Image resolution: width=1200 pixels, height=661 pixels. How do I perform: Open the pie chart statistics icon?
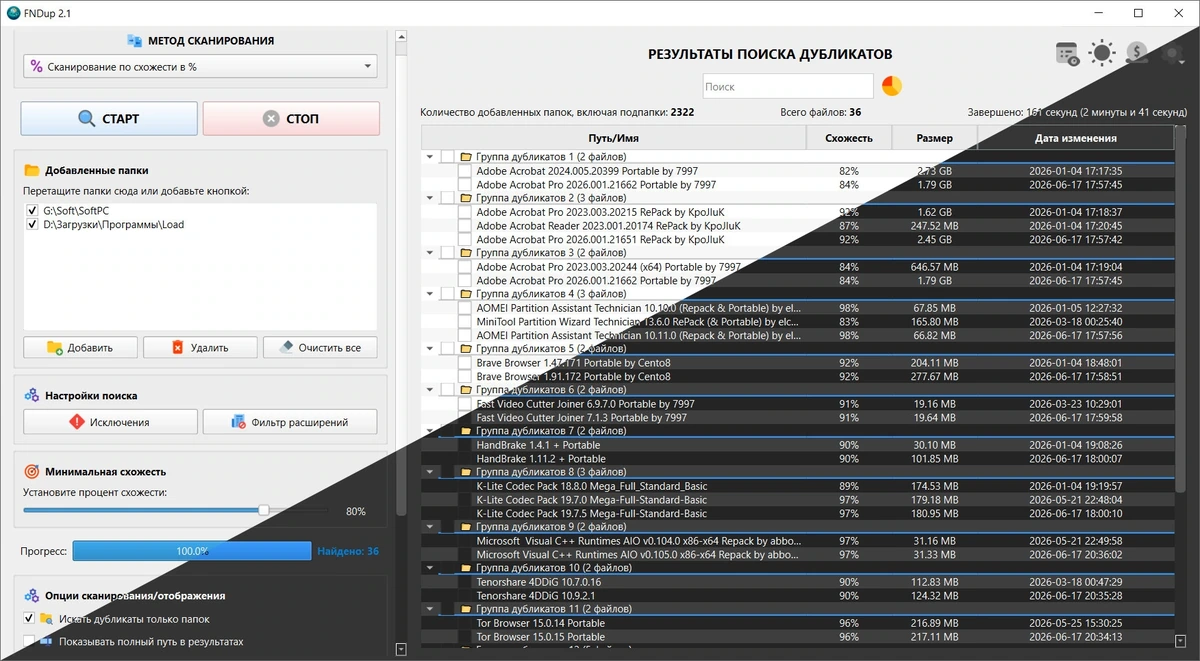pos(891,86)
